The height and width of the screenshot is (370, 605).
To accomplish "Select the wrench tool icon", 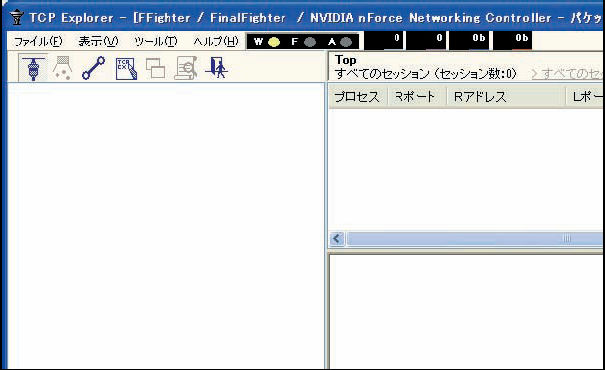I will (x=93, y=68).
